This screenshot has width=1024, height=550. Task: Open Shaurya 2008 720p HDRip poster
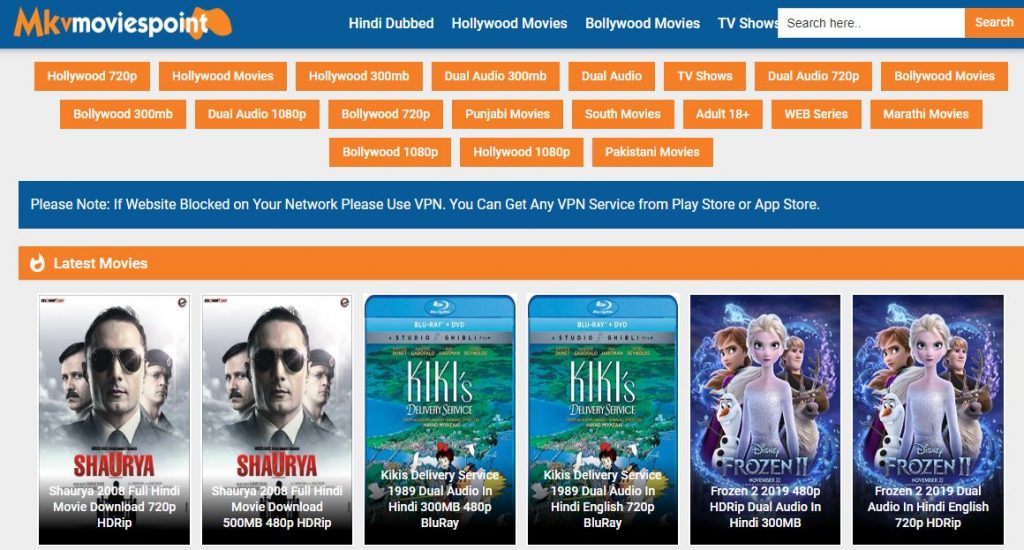tap(114, 420)
